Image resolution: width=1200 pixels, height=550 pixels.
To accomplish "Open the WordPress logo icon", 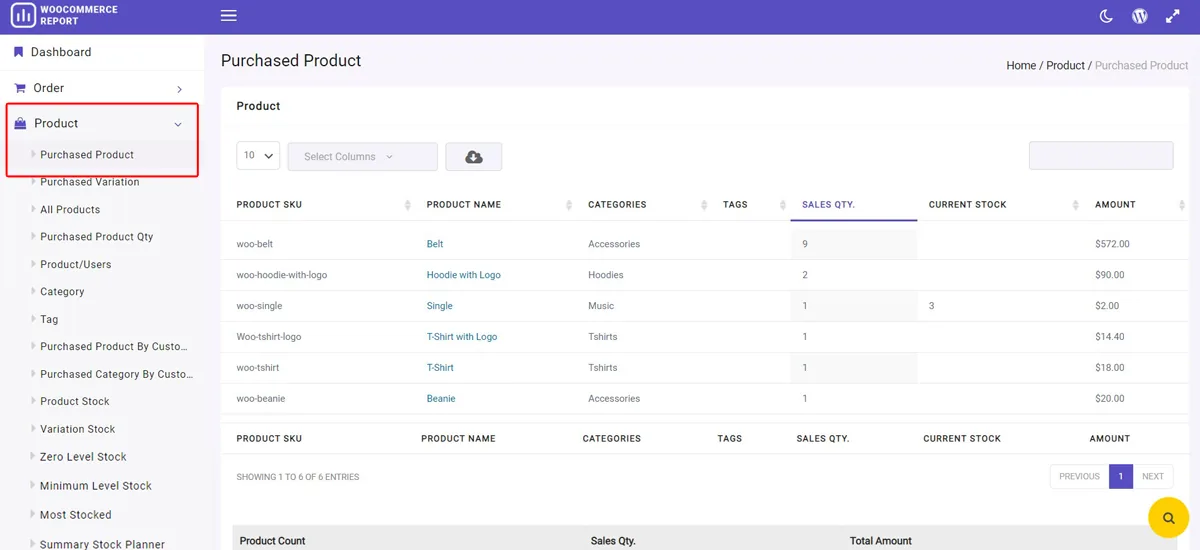I will point(1139,16).
